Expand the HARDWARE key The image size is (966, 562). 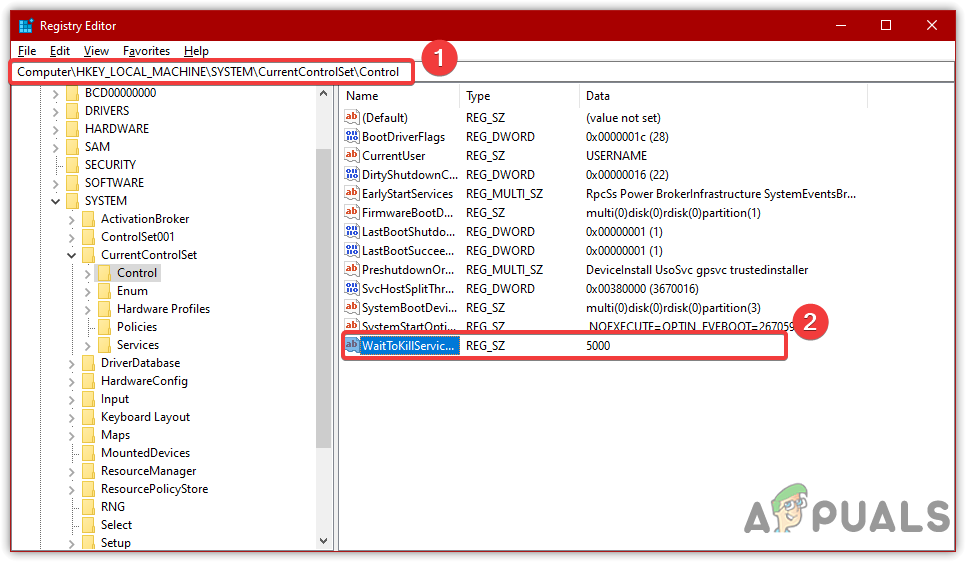tap(55, 129)
